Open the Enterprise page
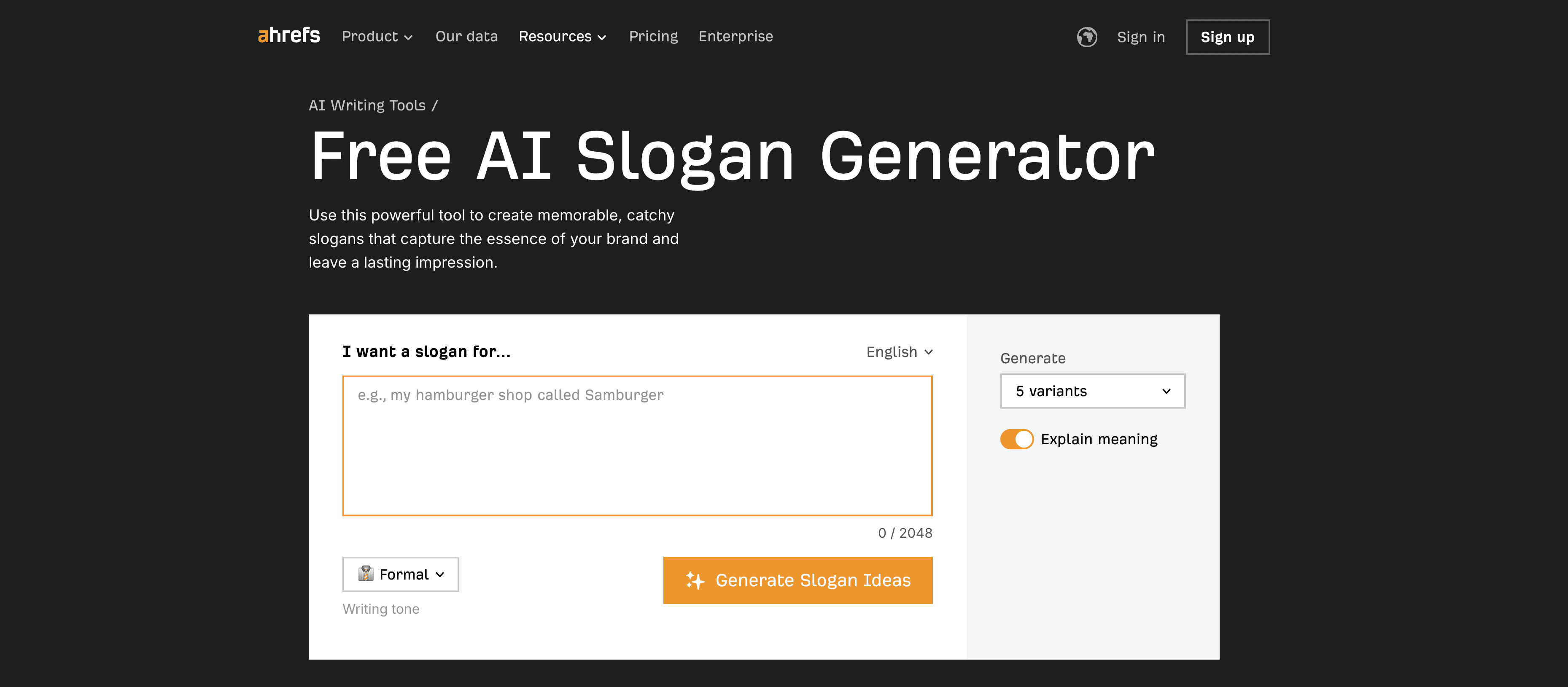Screen dimensions: 1568x687 (736, 37)
